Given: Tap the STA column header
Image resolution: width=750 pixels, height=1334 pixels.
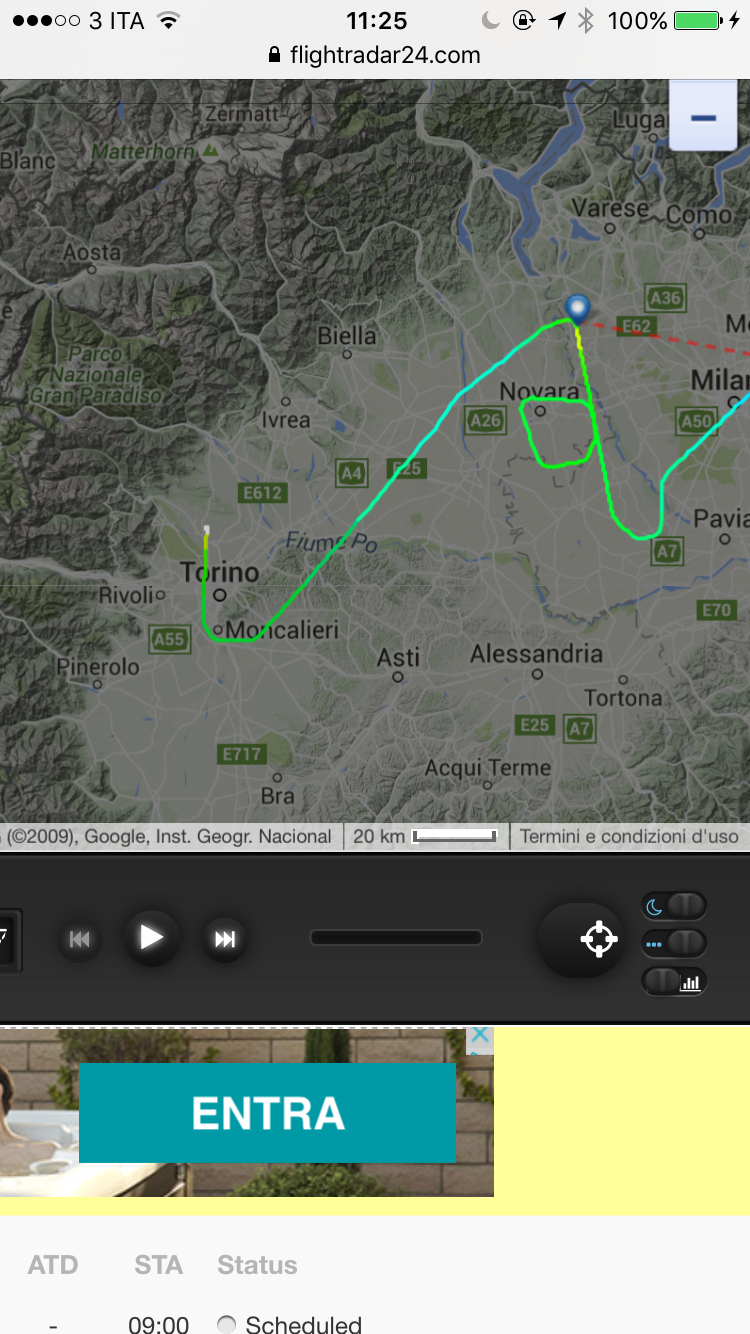Looking at the screenshot, I should [x=159, y=1265].
